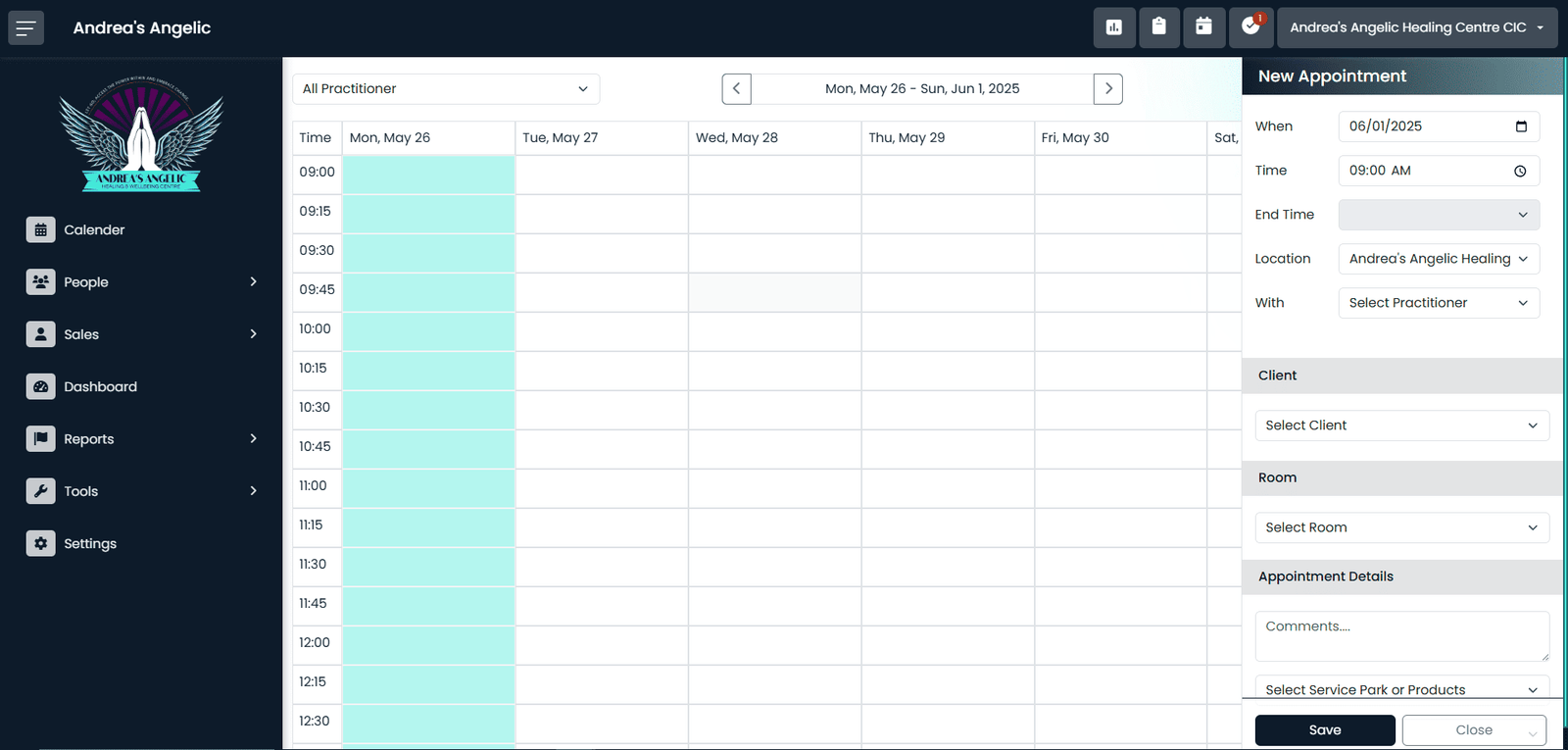Go to previous week arrow
Screen dimensions: 1568x750
click(737, 88)
